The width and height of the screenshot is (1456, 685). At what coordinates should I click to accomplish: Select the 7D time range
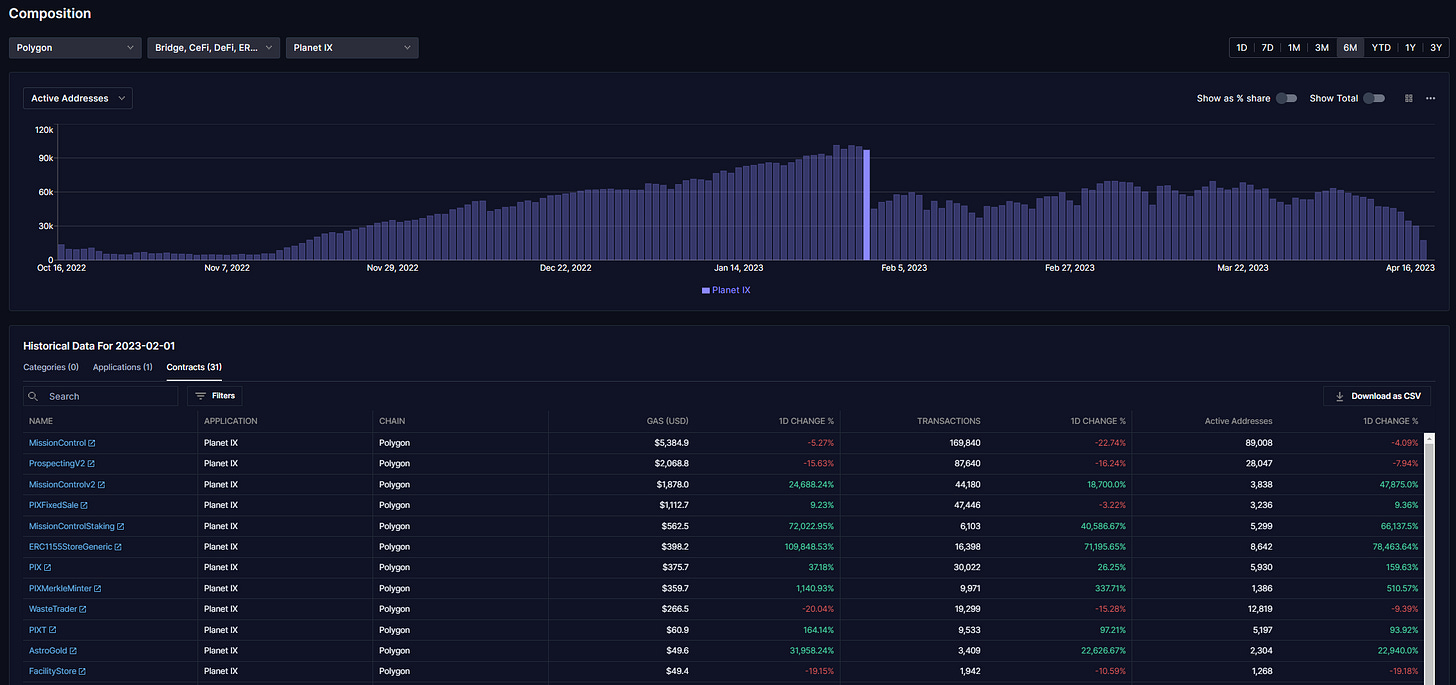pyautogui.click(x=1267, y=48)
